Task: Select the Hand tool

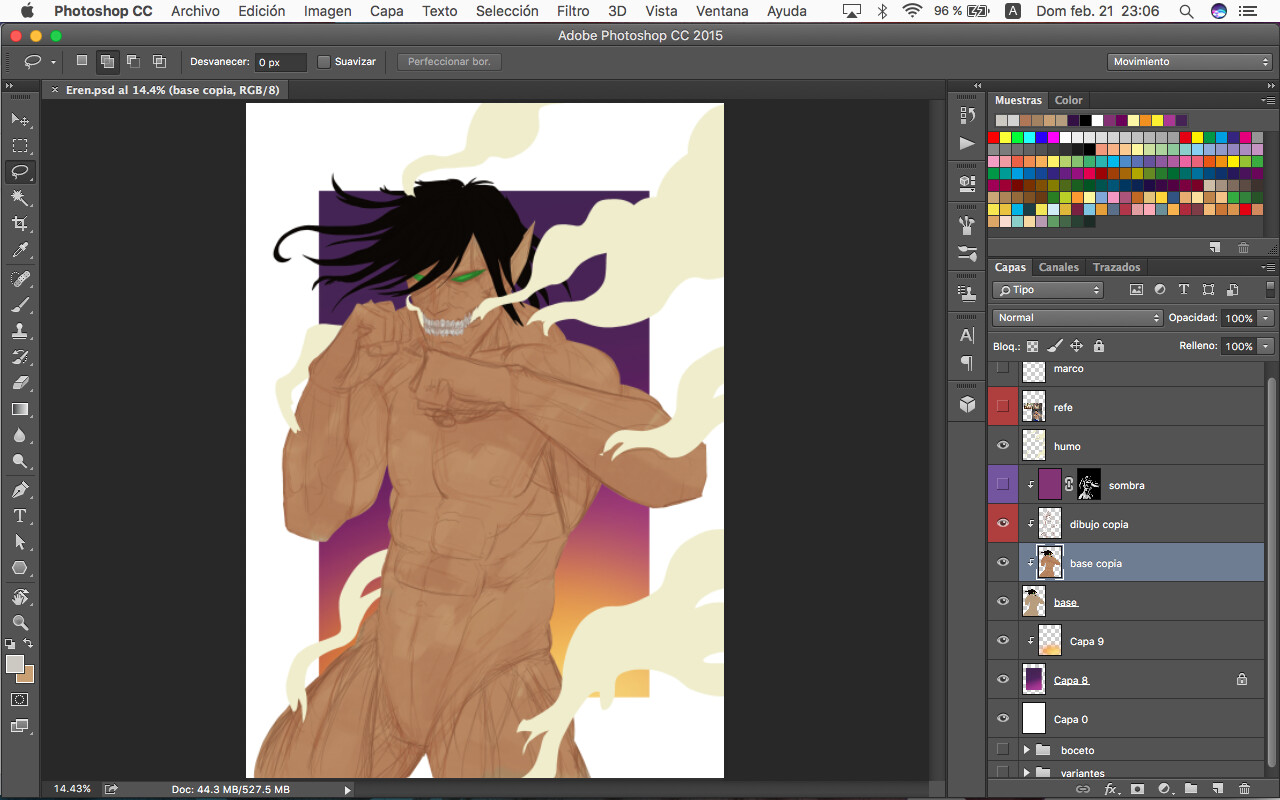Action: pyautogui.click(x=20, y=597)
